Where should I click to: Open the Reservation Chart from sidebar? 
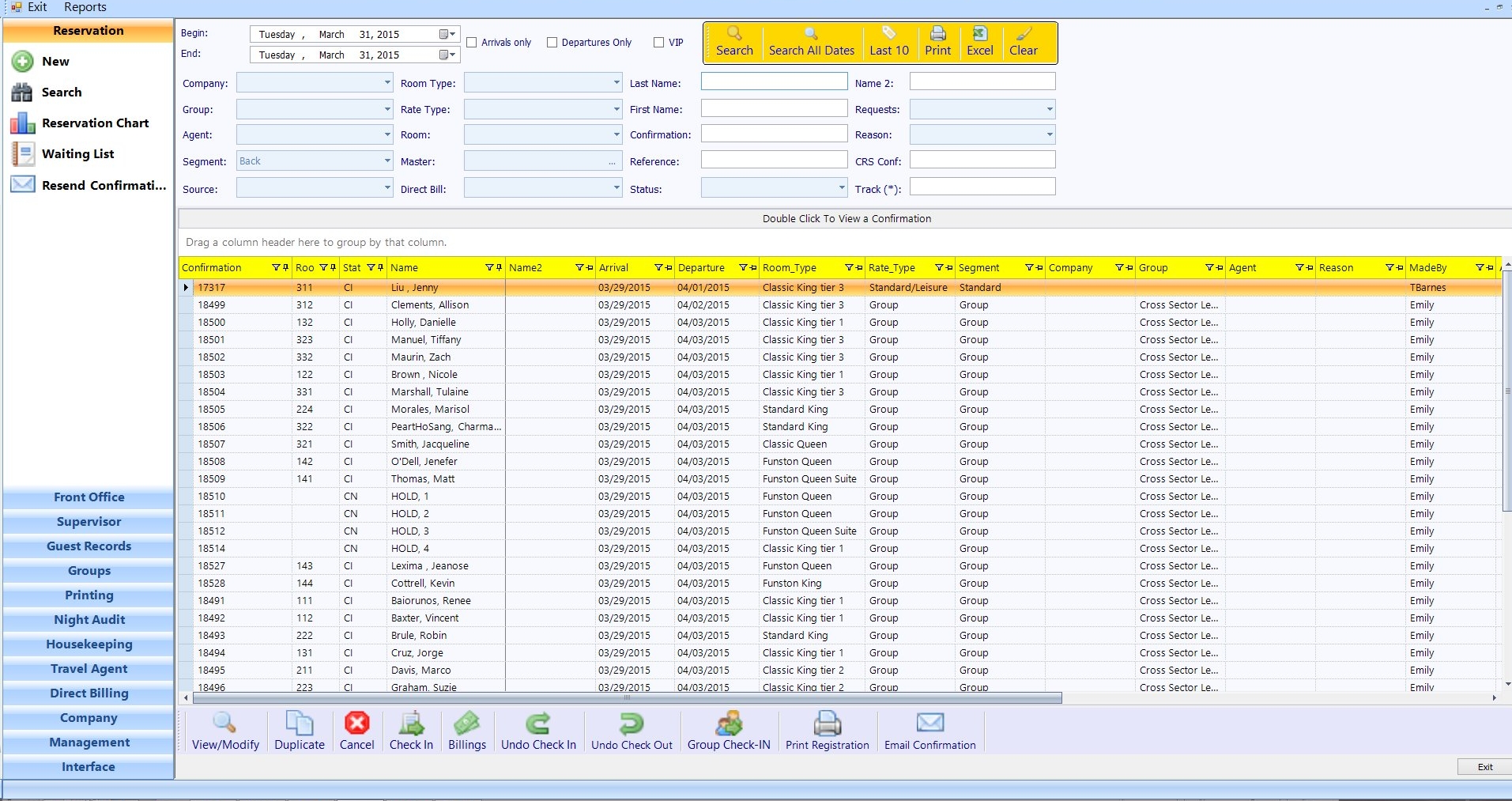click(95, 123)
